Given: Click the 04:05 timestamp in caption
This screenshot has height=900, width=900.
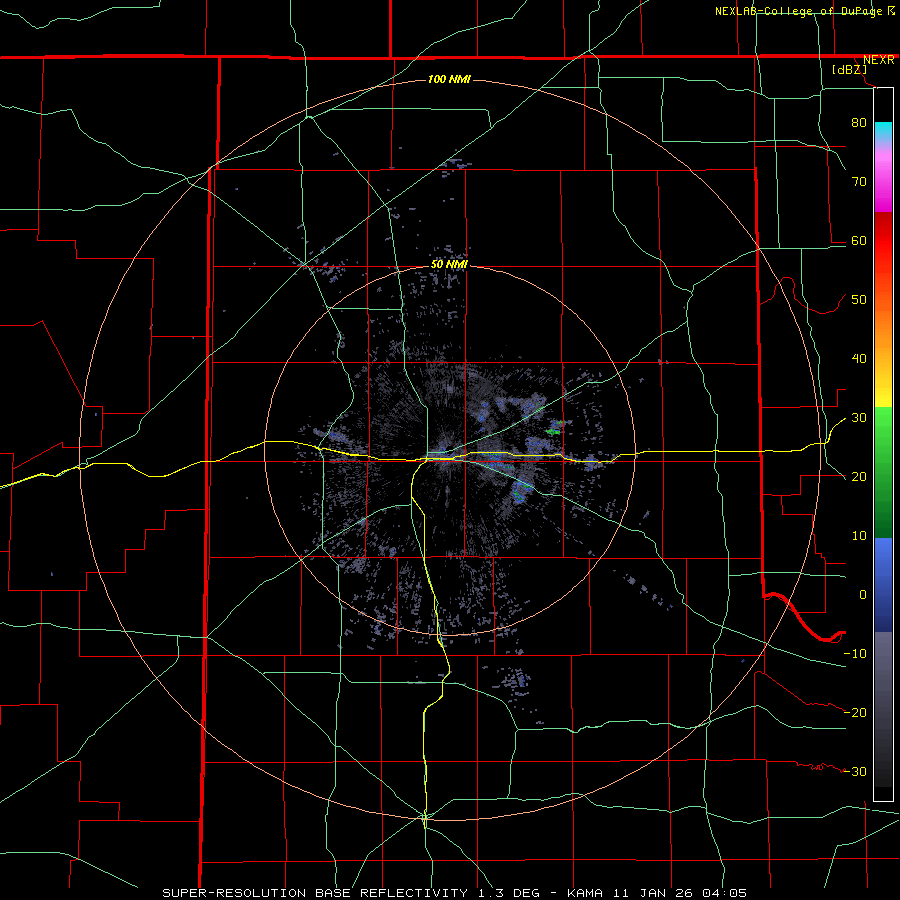Looking at the screenshot, I should click(x=724, y=893).
